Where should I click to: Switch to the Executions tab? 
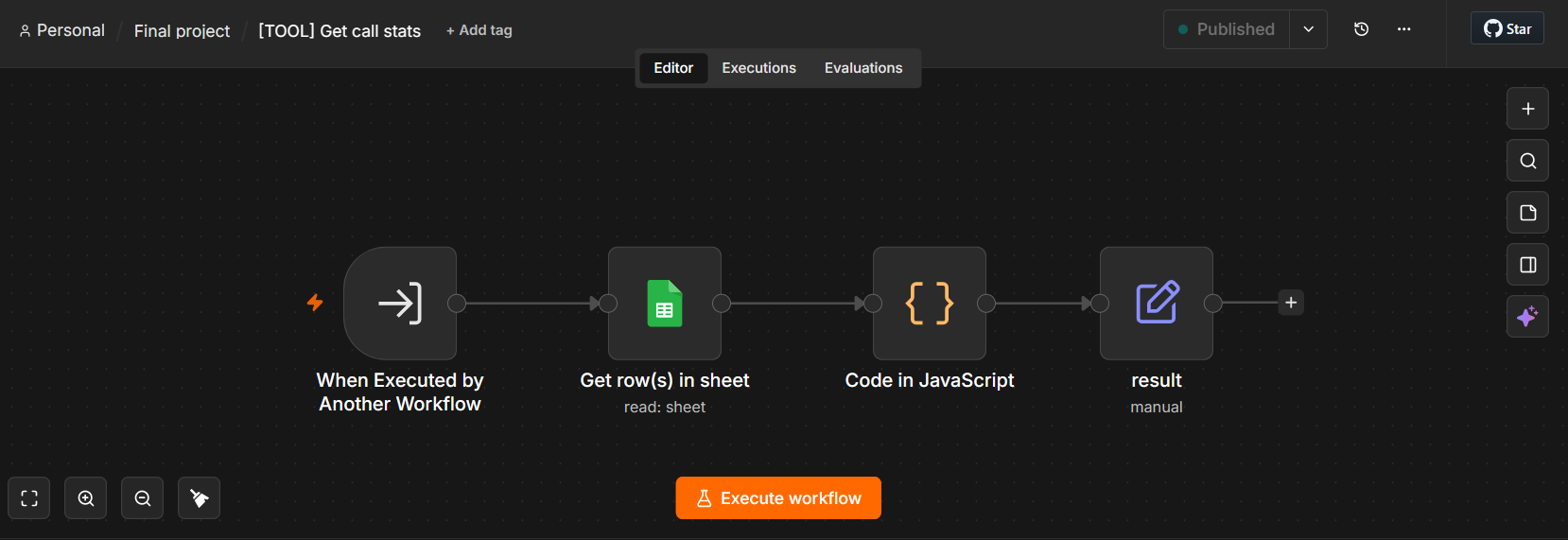(759, 68)
